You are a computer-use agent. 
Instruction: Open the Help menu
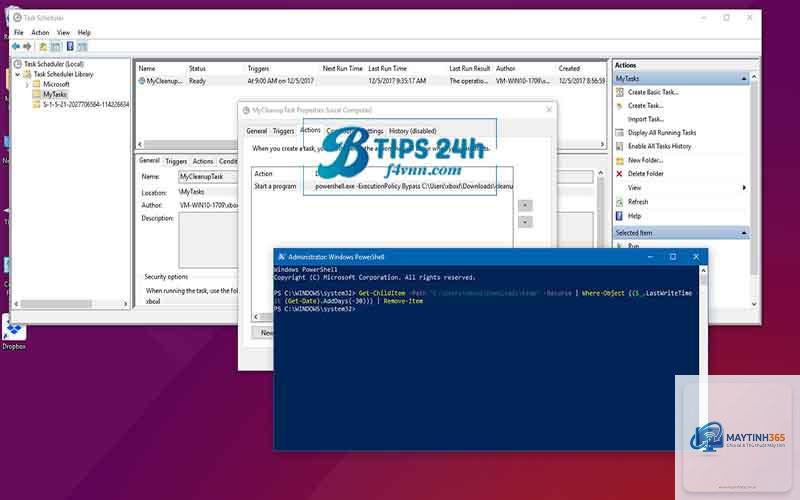point(84,33)
